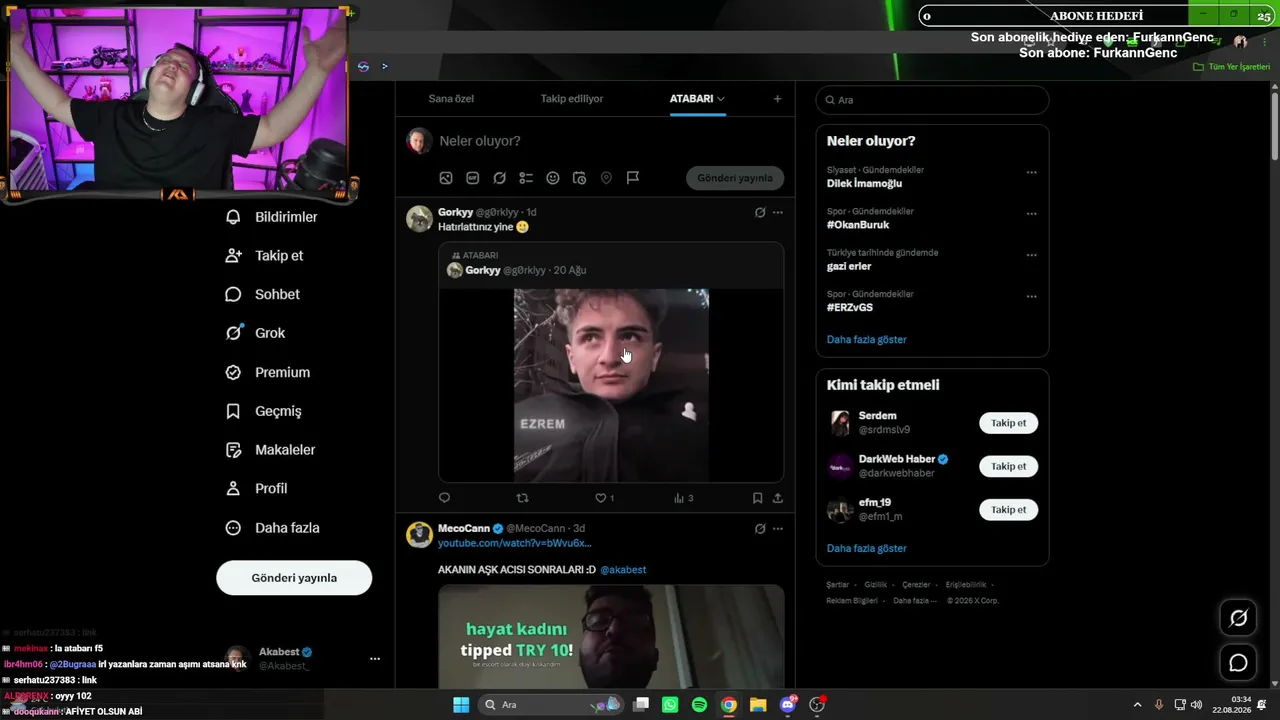Add a new timeline tab with plus icon
Image resolution: width=1280 pixels, height=720 pixels.
(777, 99)
